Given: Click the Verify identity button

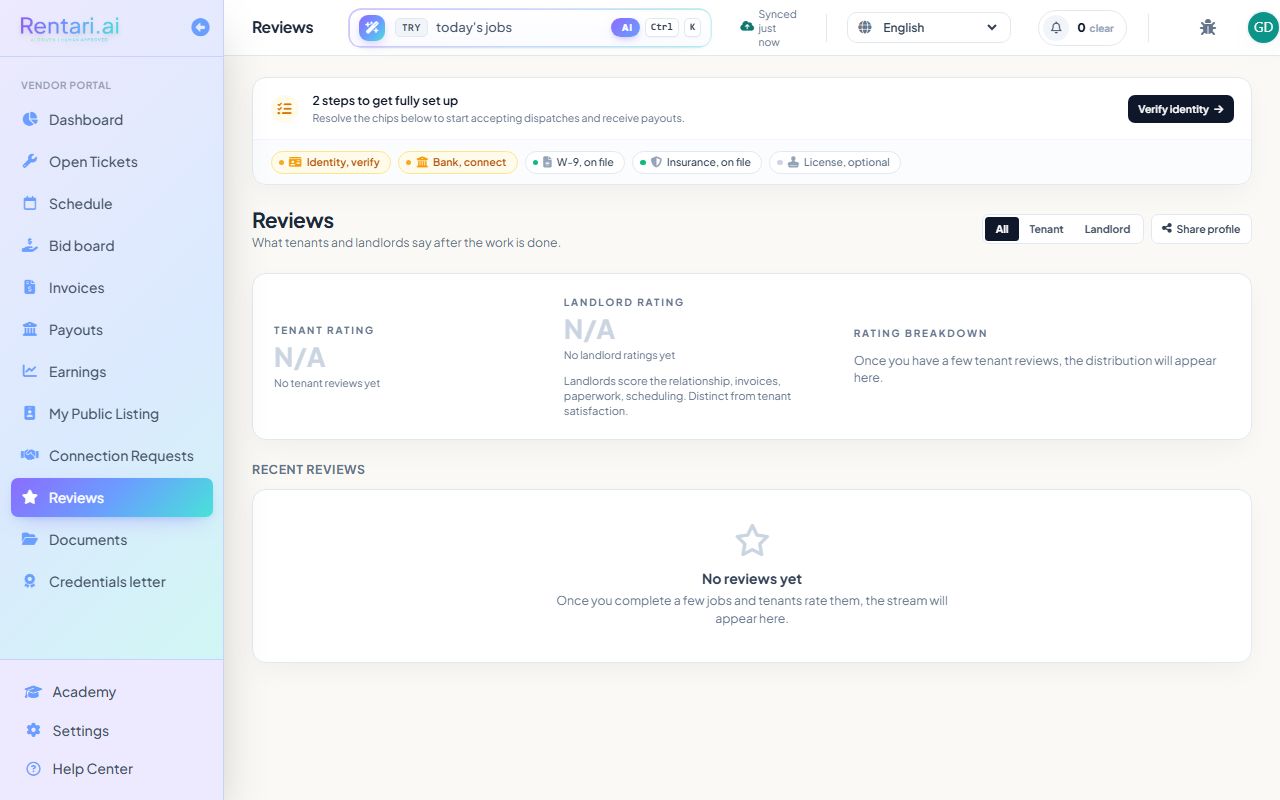Looking at the screenshot, I should coord(1181,109).
